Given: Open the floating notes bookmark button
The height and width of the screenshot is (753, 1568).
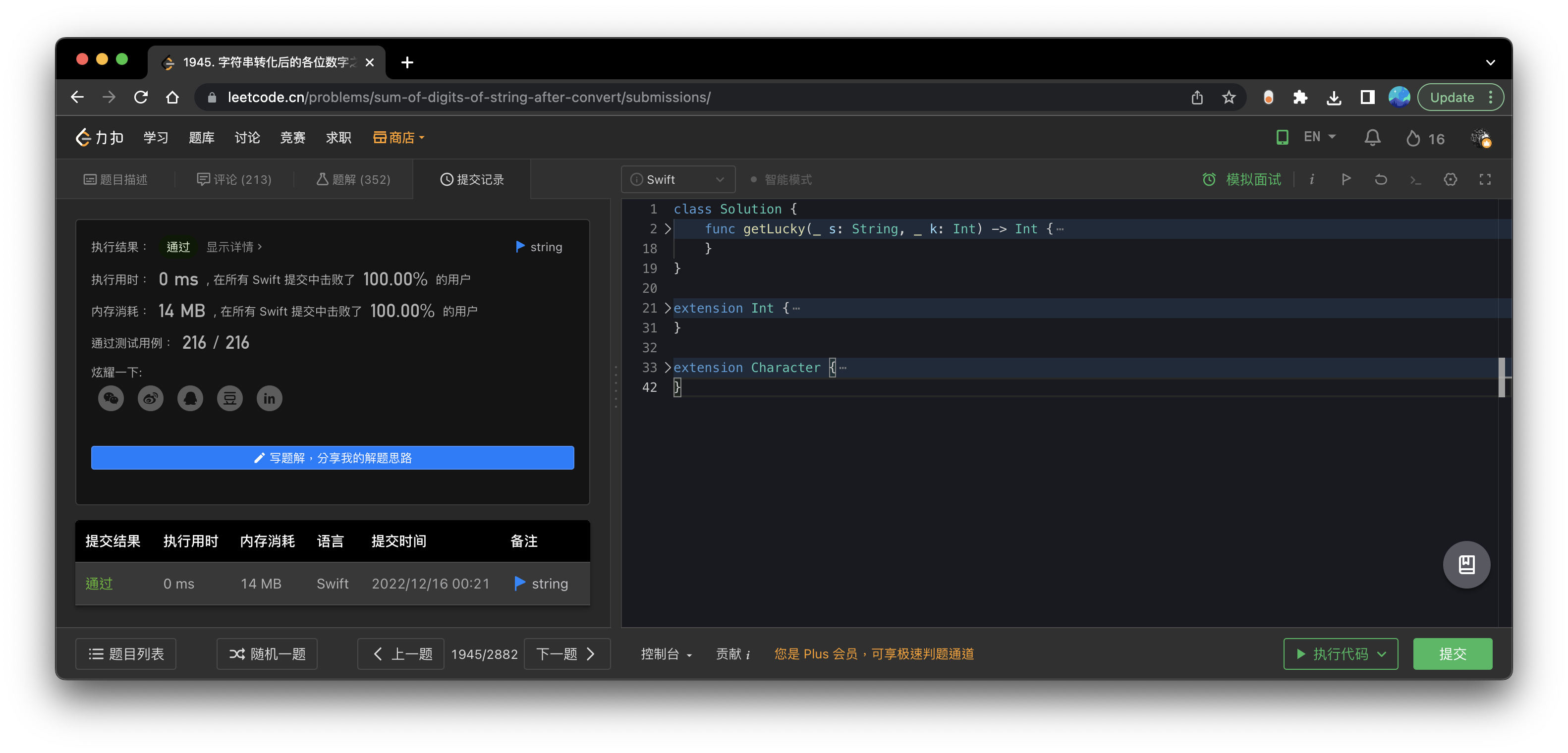Looking at the screenshot, I should [1466, 564].
